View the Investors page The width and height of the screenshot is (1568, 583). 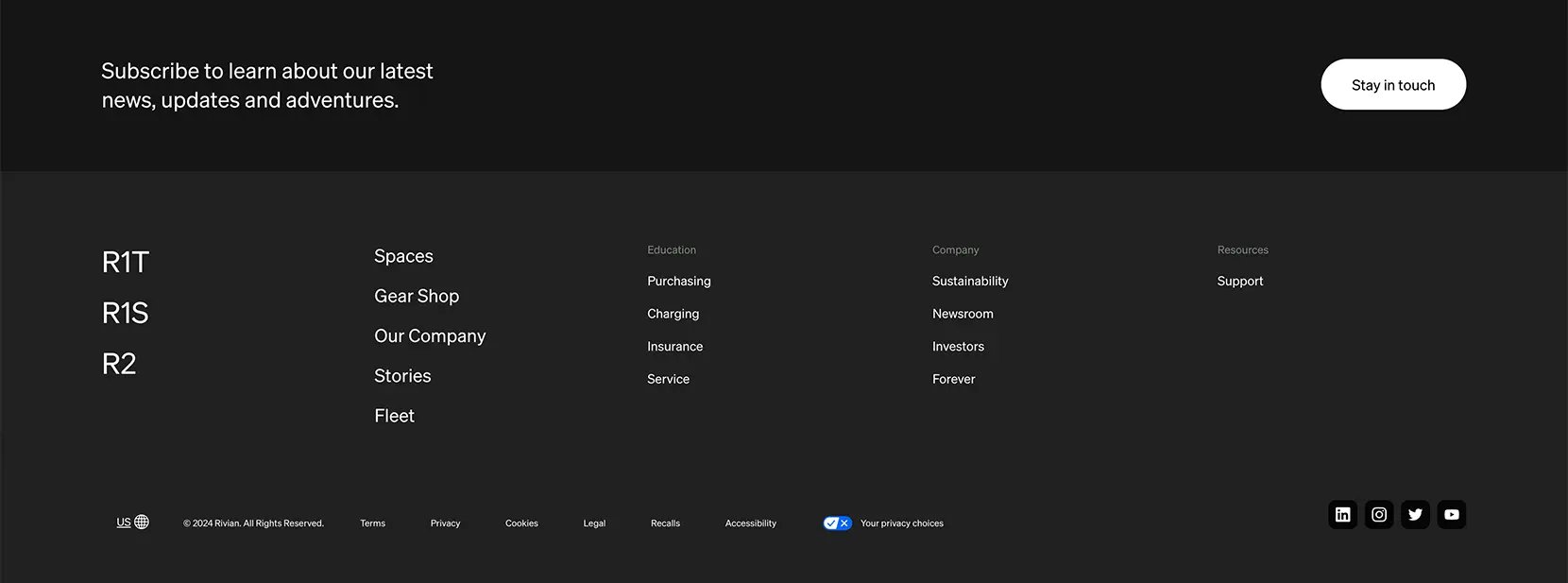pos(958,347)
